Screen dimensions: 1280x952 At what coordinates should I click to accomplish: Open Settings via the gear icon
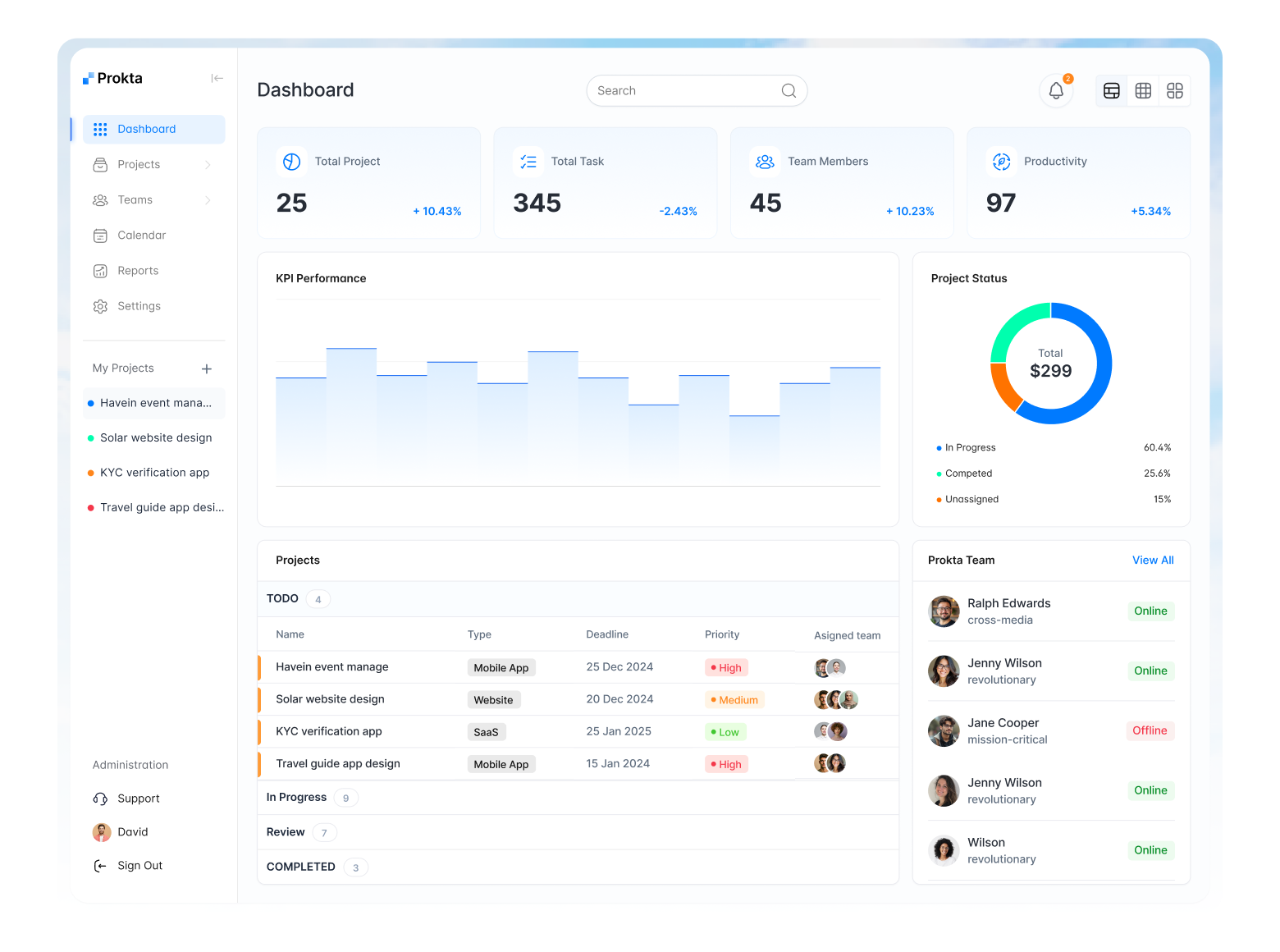pos(100,306)
